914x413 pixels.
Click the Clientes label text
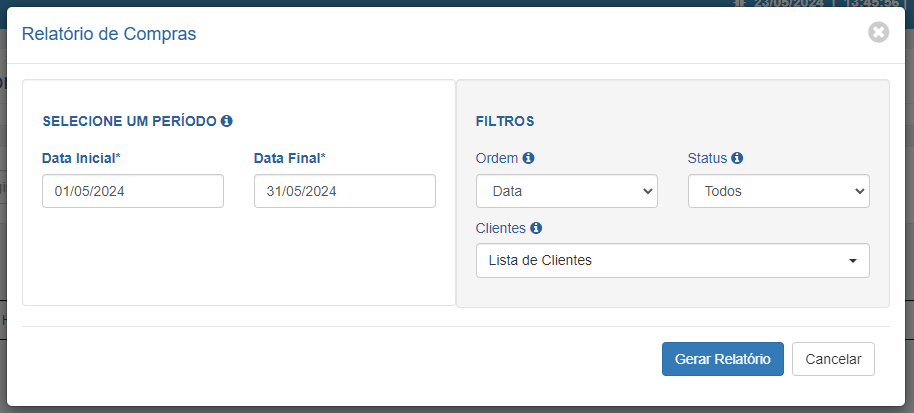point(501,228)
